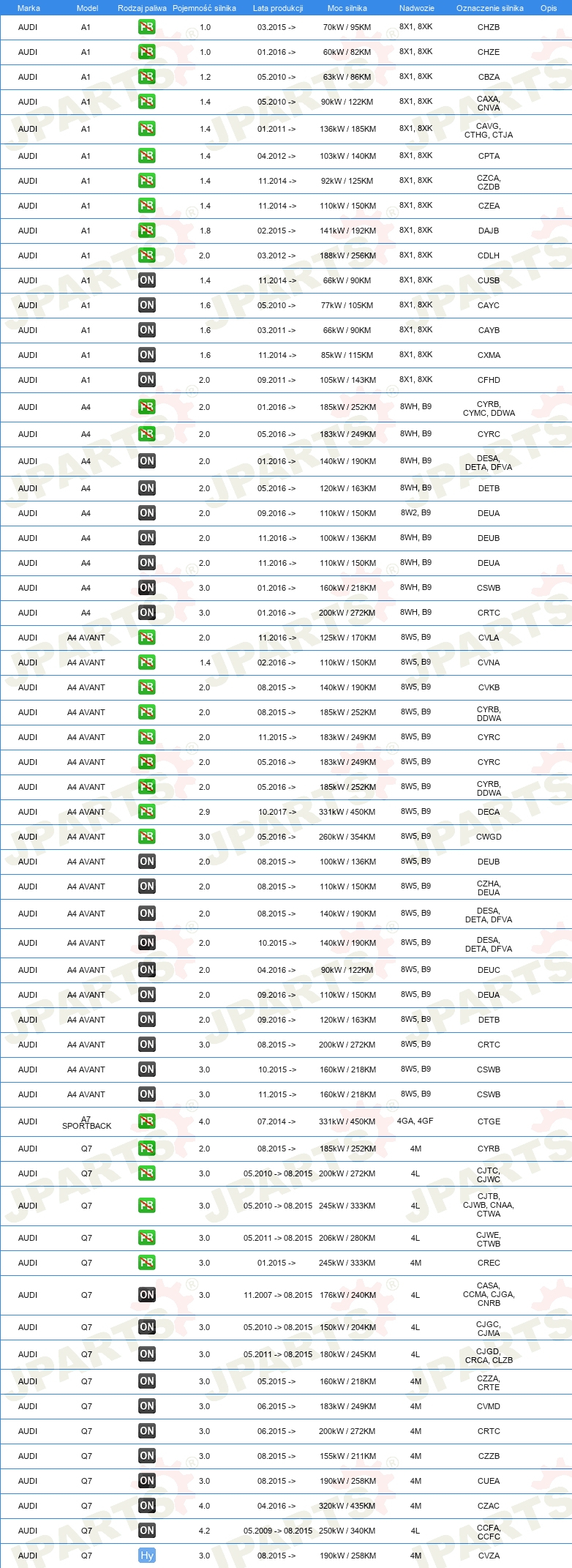Click the petrol icon in the Q7 CREC row
Image resolution: width=572 pixels, height=1568 pixels.
coord(146,1263)
